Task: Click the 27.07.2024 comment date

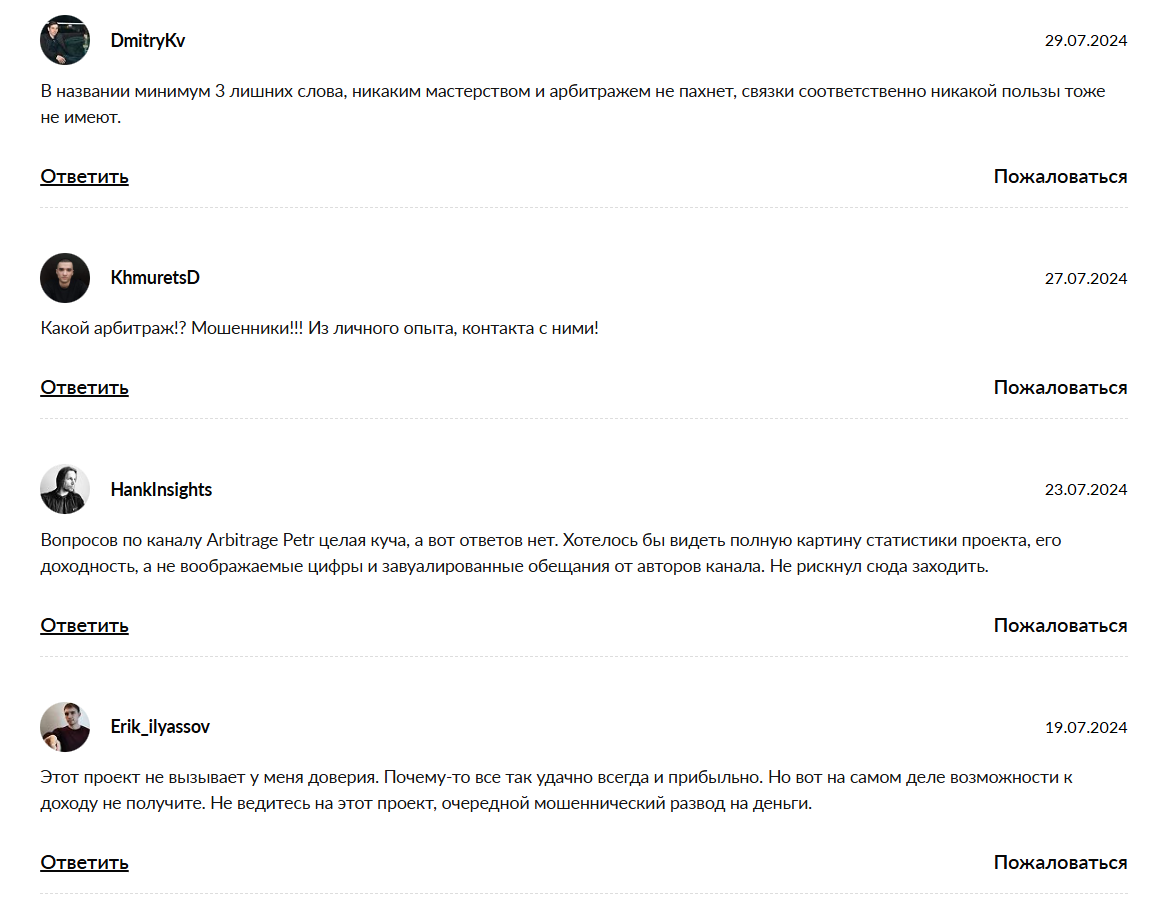Action: pyautogui.click(x=1085, y=278)
